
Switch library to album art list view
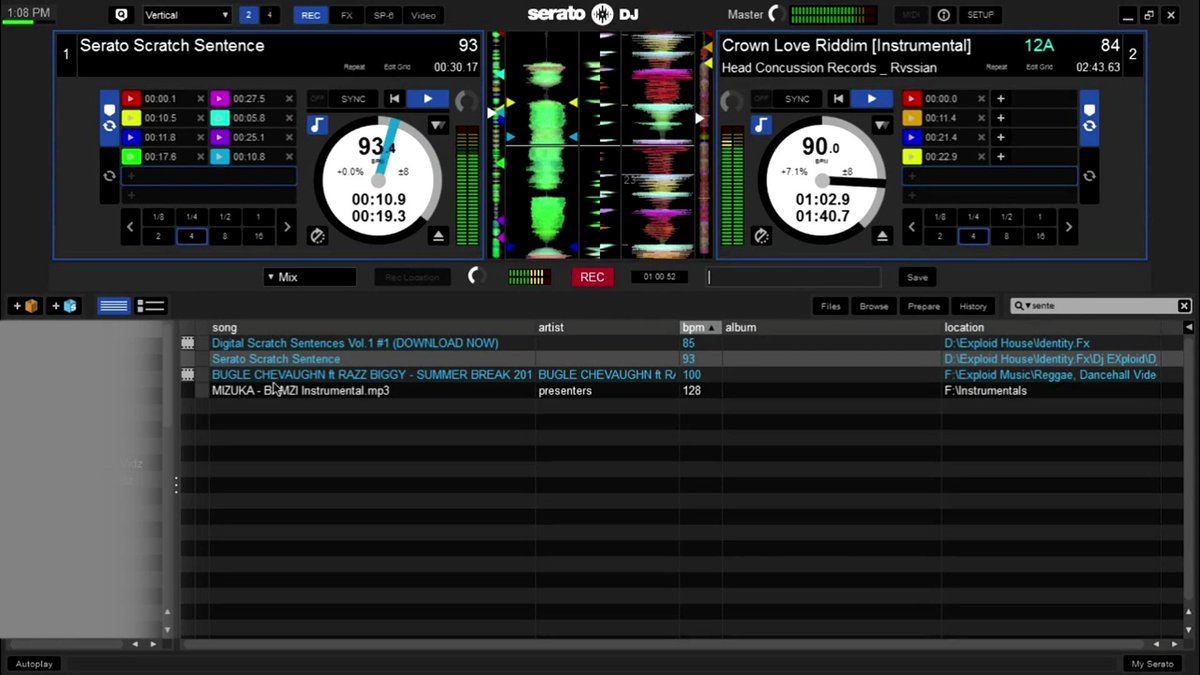click(151, 306)
